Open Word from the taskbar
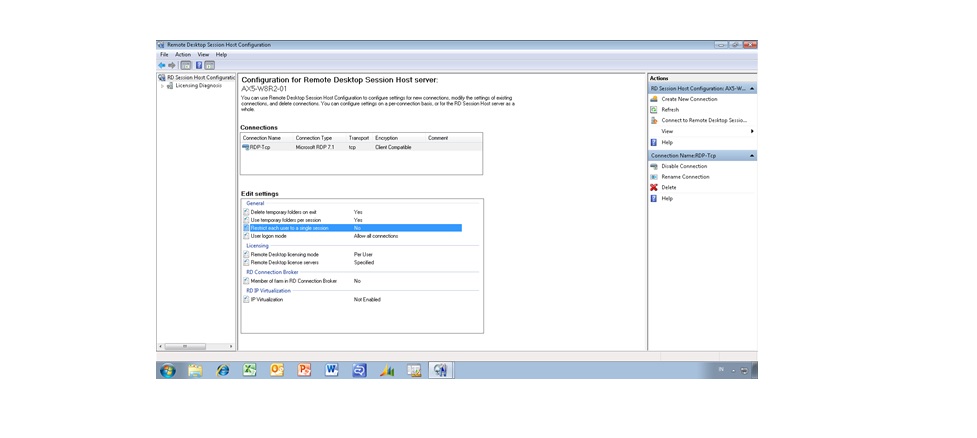 pyautogui.click(x=331, y=369)
